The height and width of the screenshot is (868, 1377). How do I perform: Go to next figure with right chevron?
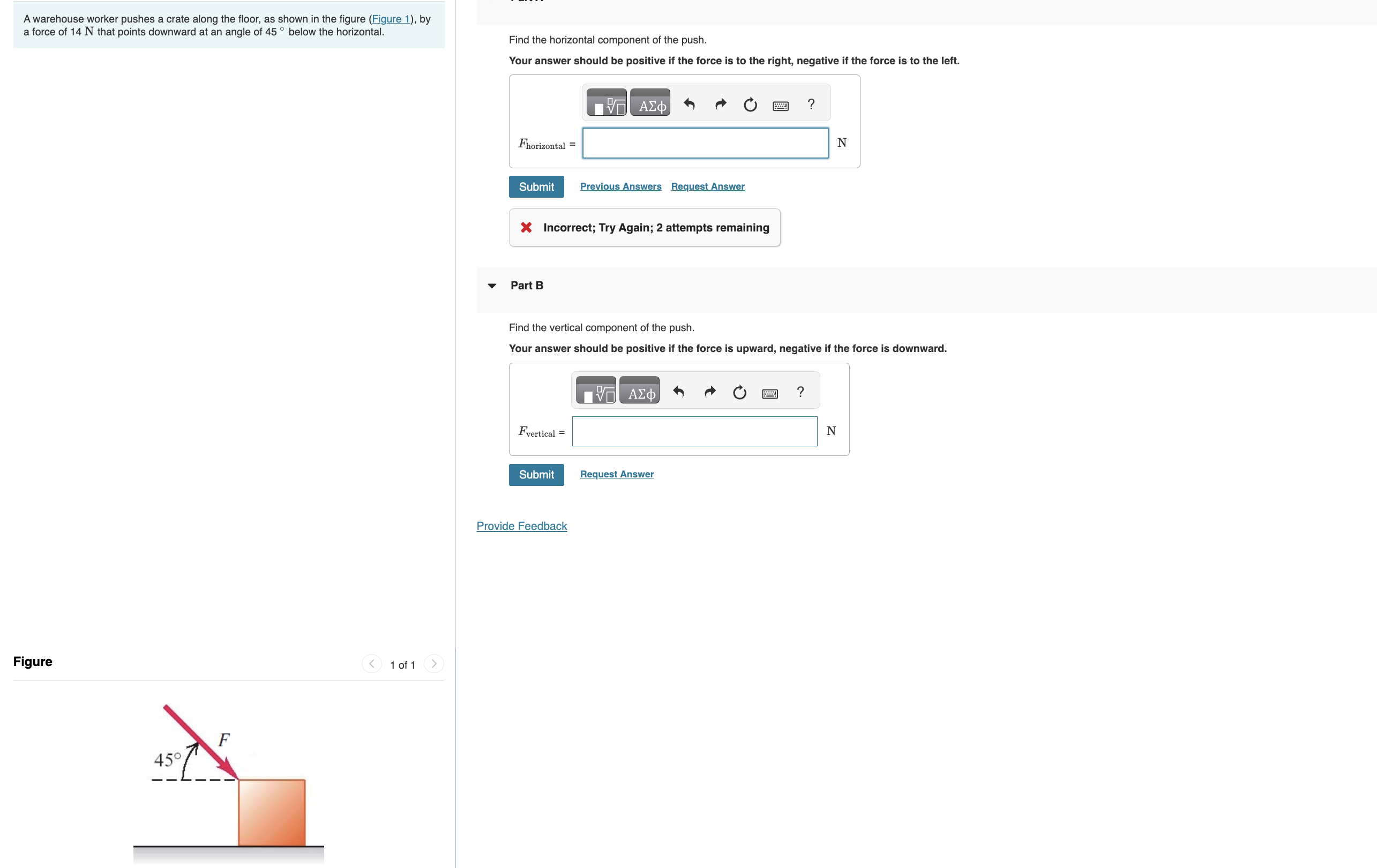(433, 664)
